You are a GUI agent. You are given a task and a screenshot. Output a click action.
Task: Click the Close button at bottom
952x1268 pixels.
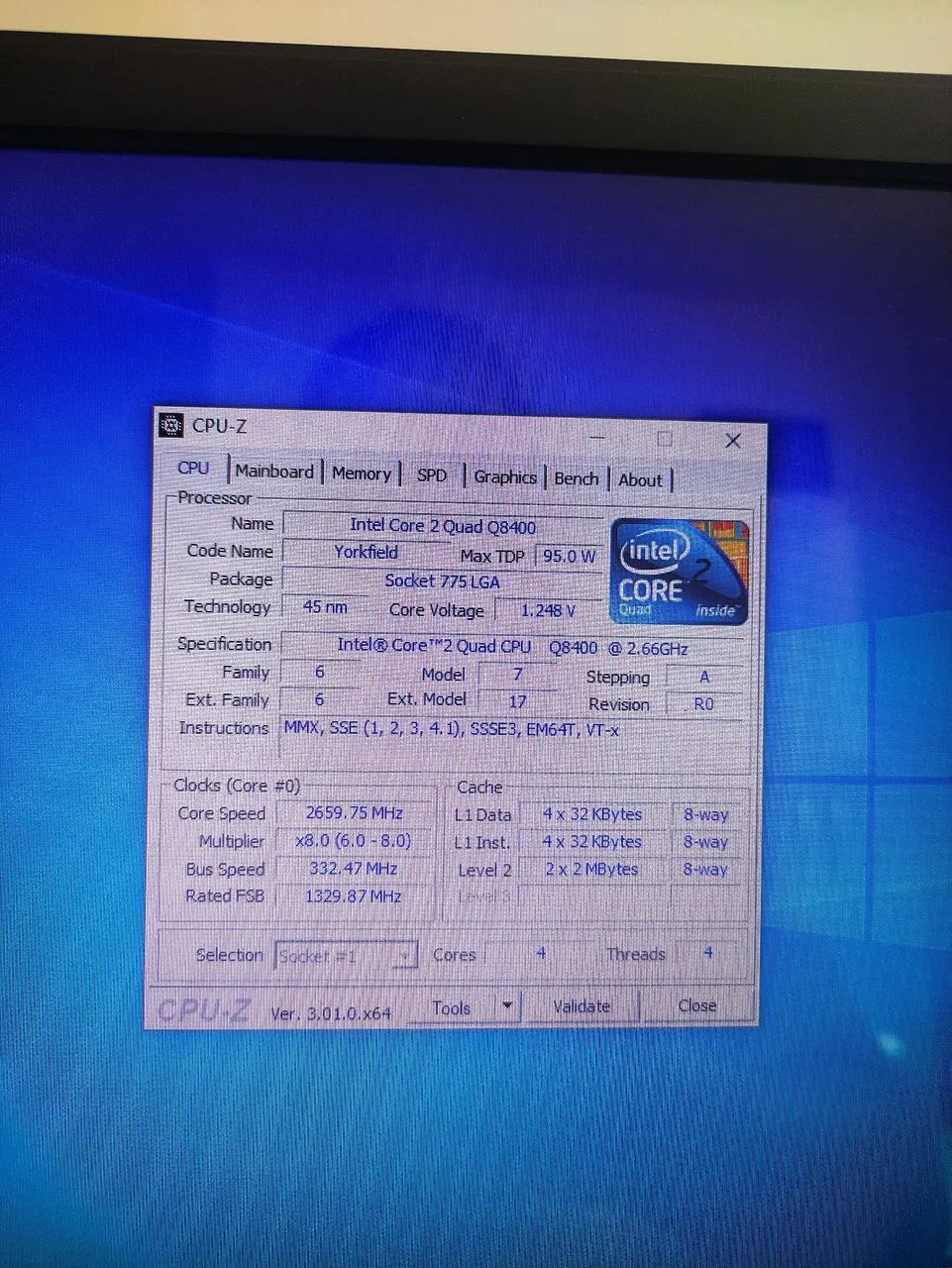point(697,1005)
